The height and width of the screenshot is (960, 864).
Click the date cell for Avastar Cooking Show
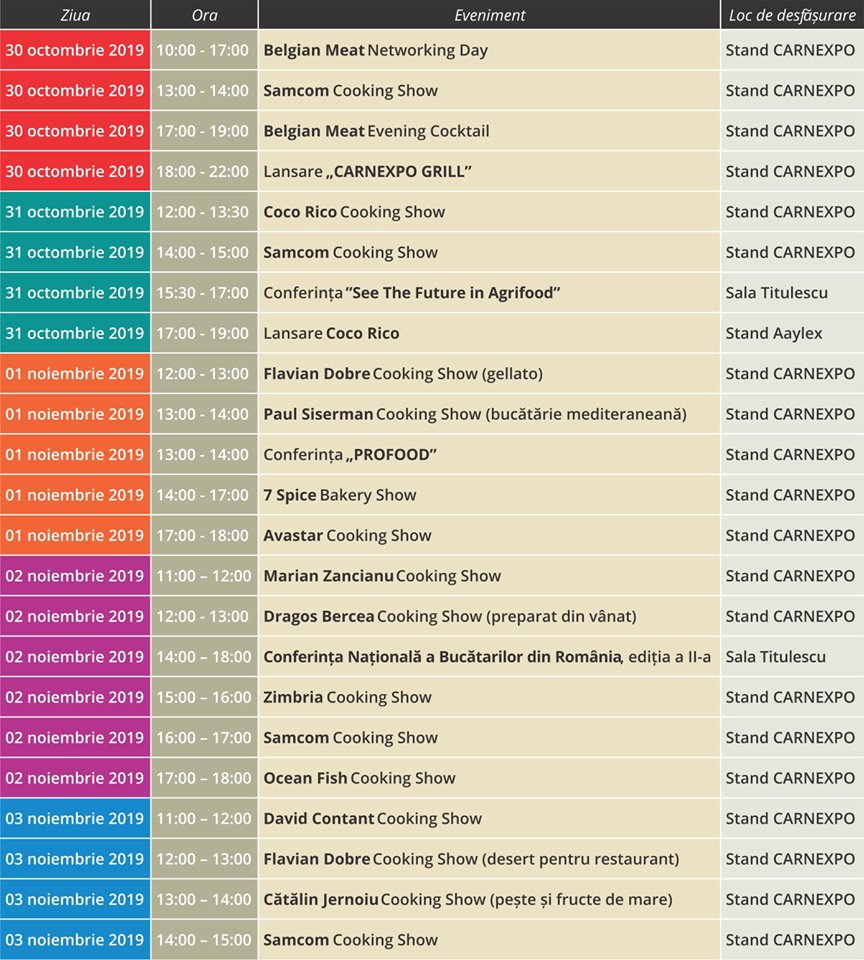[75, 535]
